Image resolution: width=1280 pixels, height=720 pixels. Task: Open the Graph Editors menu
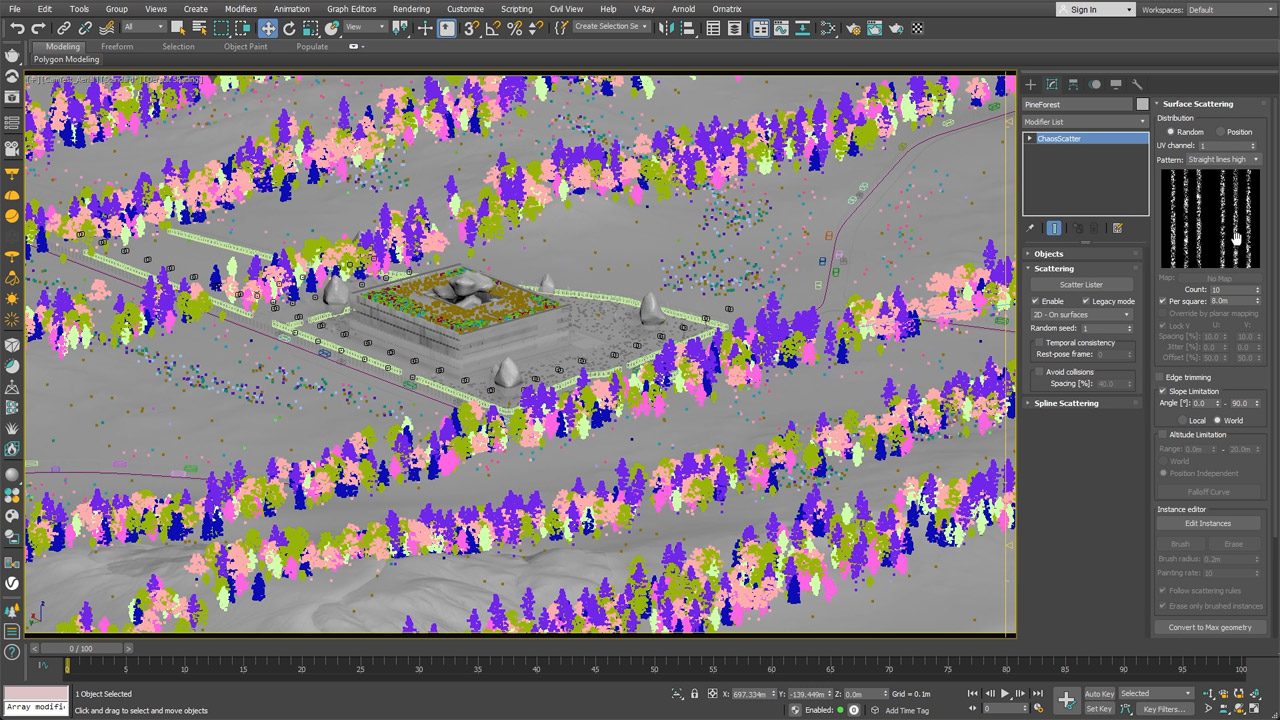tap(351, 9)
